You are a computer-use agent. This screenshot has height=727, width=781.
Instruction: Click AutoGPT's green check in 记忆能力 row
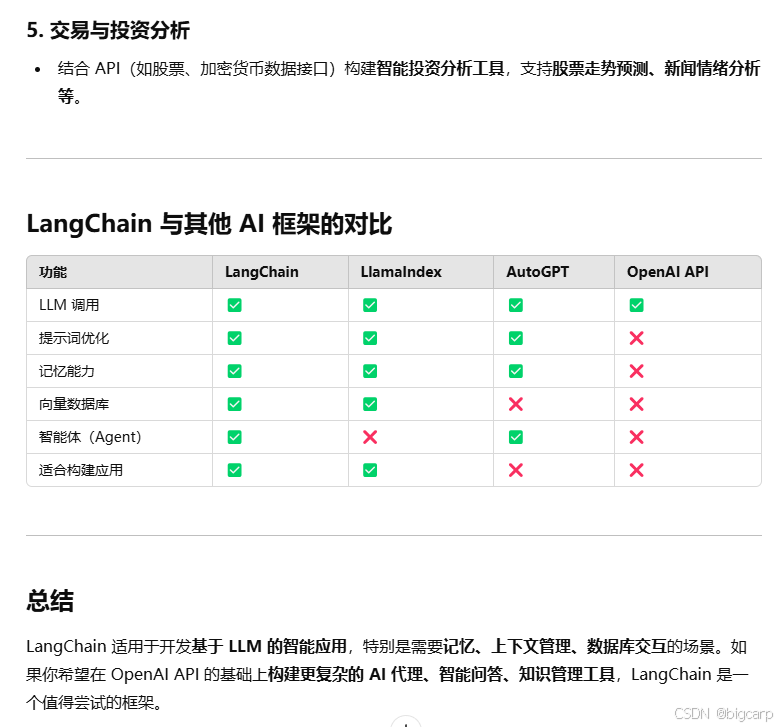coord(516,371)
